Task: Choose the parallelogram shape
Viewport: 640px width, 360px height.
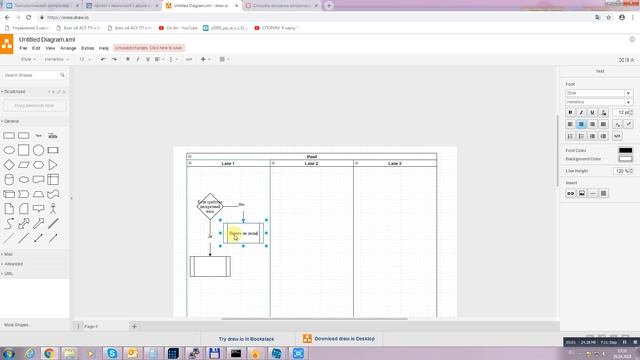Action: tap(24, 165)
